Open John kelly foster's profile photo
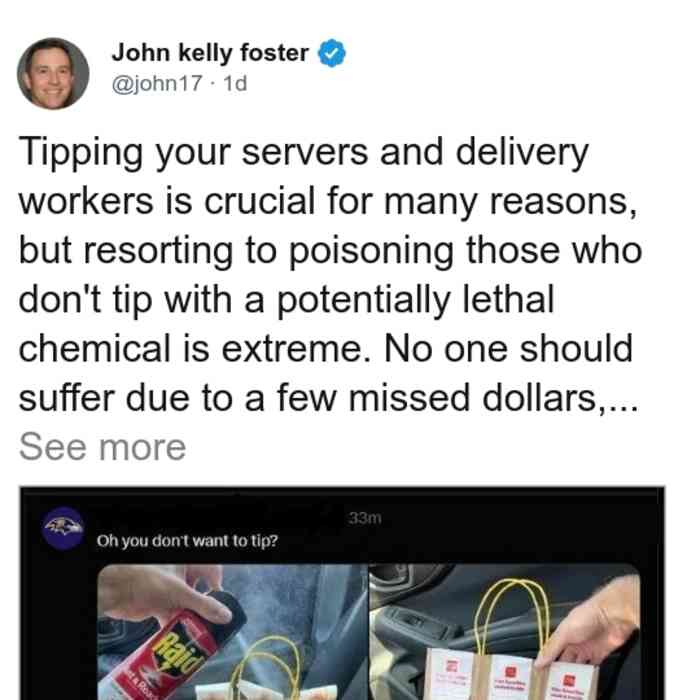Screen dimensions: 700x700 [53, 73]
